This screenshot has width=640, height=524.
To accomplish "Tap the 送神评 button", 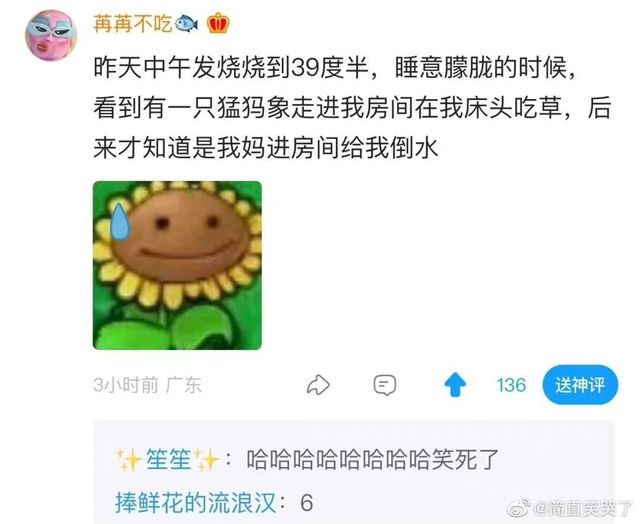I will pos(580,385).
